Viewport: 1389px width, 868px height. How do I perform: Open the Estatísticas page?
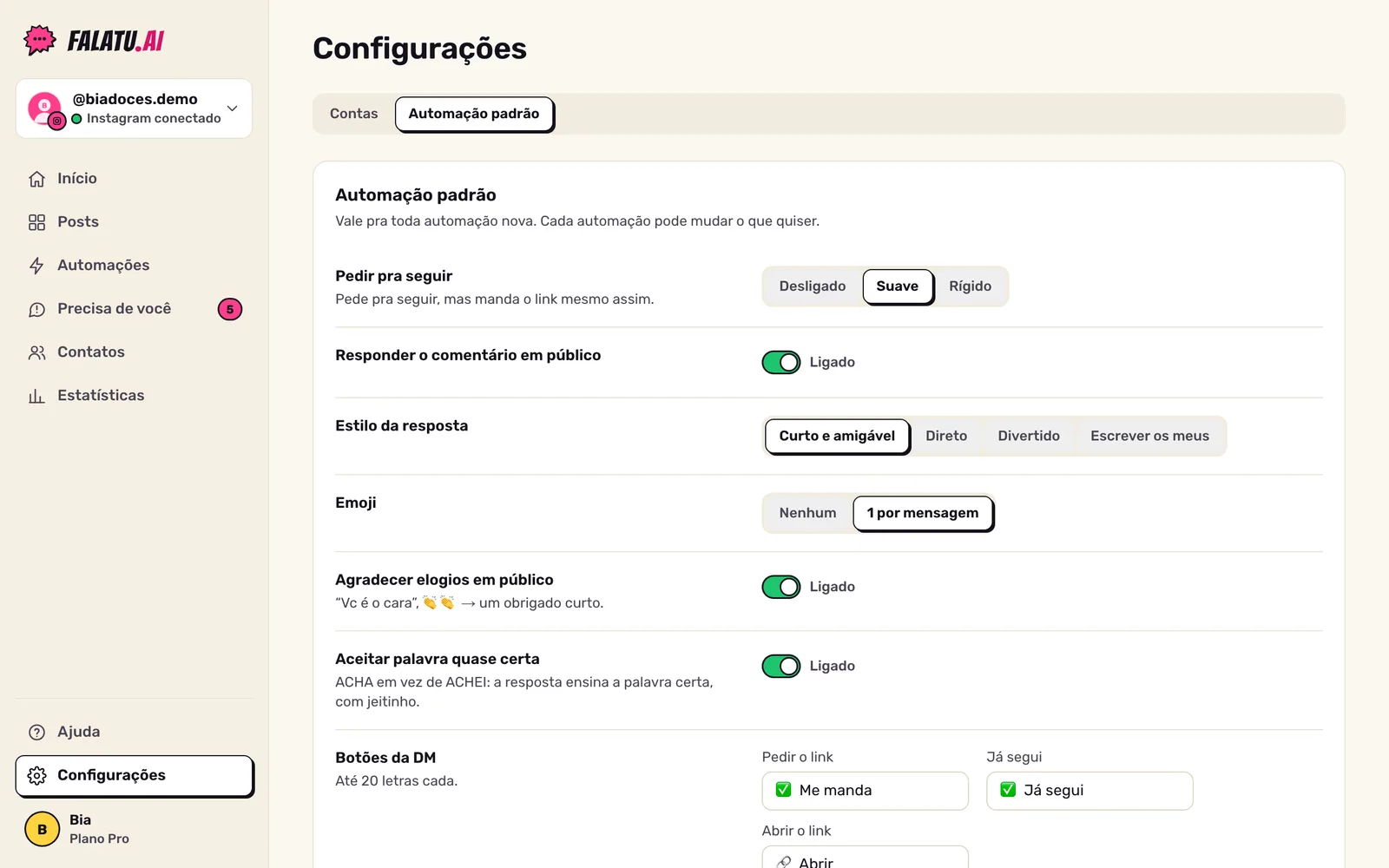[x=135, y=396]
